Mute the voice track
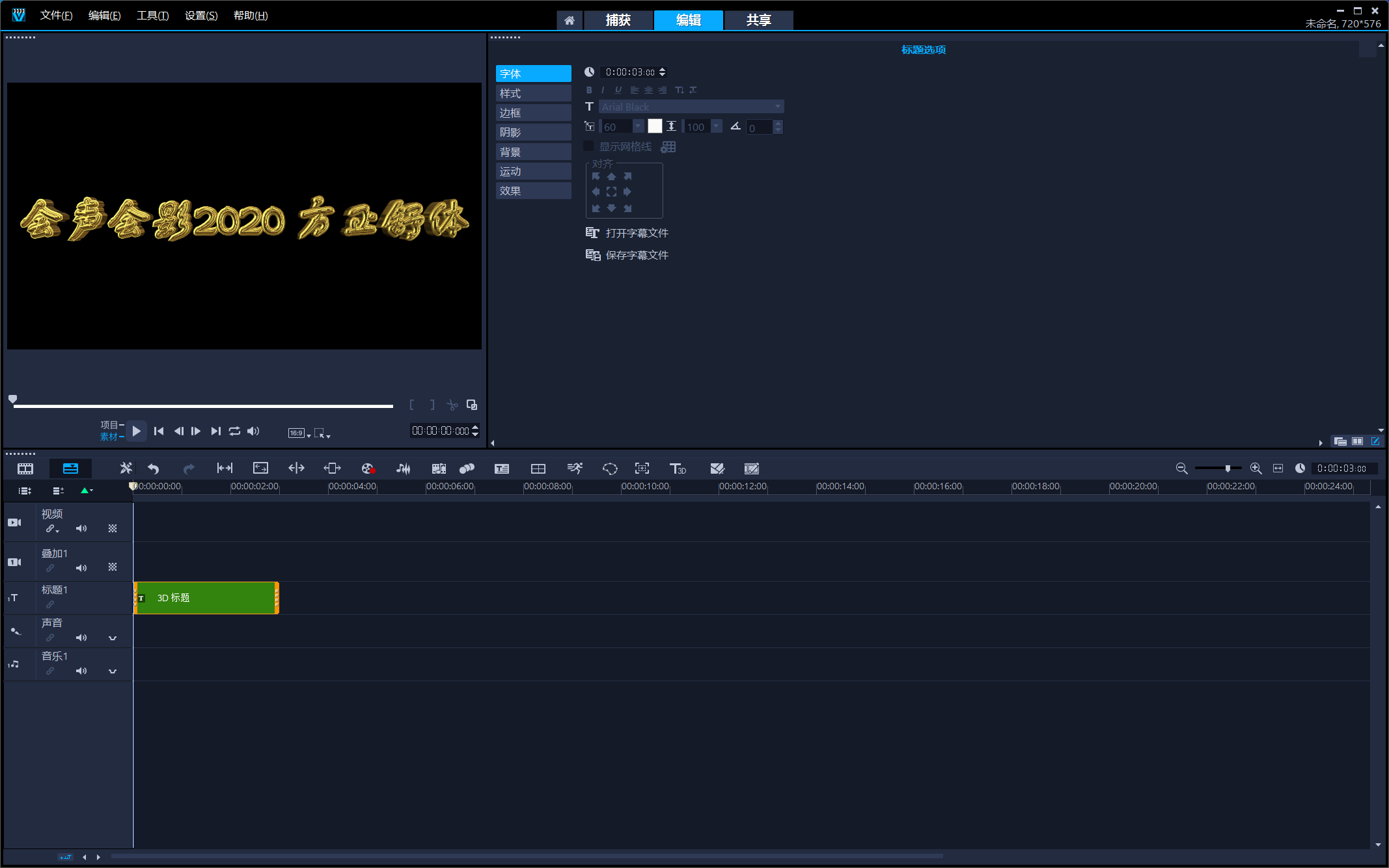Viewport: 1389px width, 868px height. [x=81, y=638]
